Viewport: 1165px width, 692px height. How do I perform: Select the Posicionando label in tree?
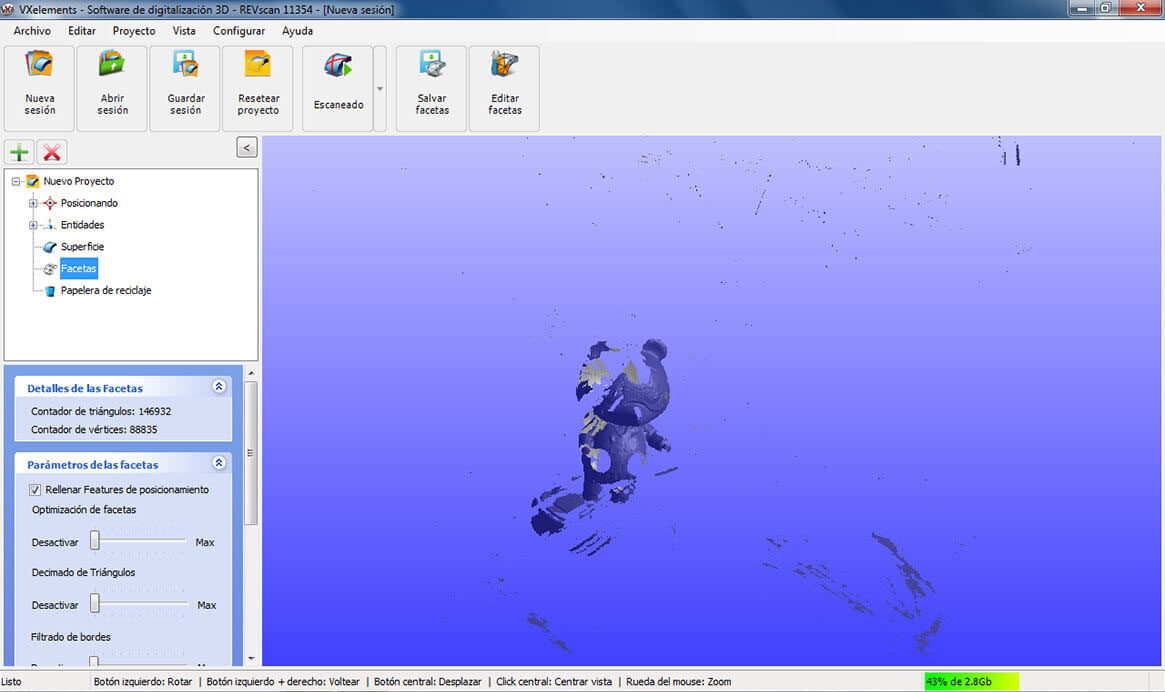(x=89, y=203)
